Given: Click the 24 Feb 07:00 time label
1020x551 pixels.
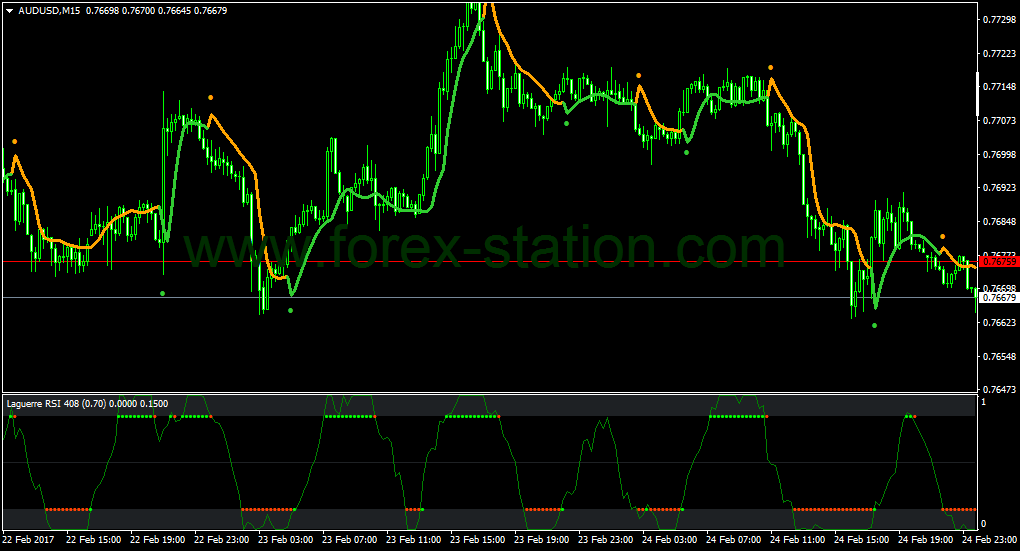Looking at the screenshot, I should [x=733, y=539].
